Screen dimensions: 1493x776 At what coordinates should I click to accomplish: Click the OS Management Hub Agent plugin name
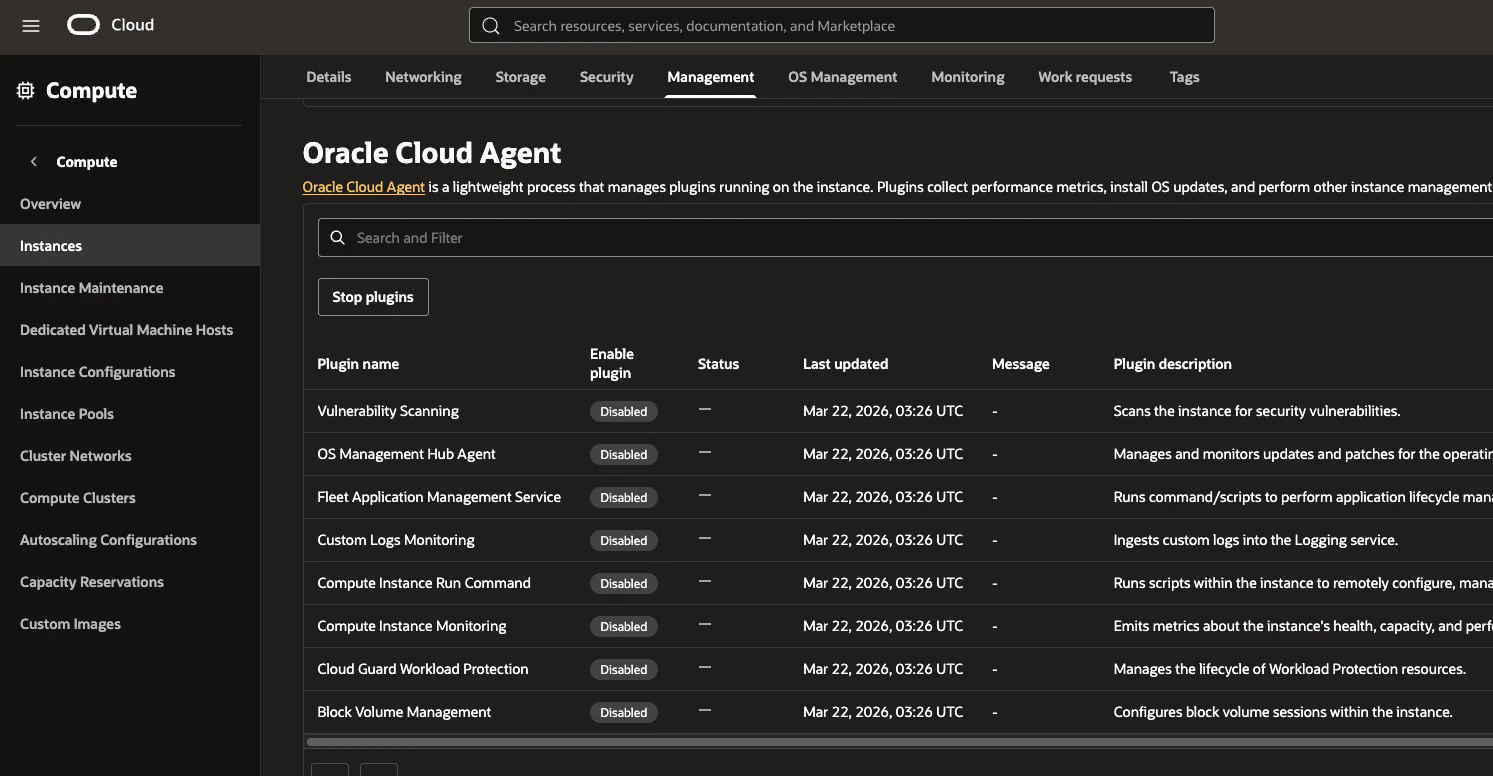[x=406, y=454]
